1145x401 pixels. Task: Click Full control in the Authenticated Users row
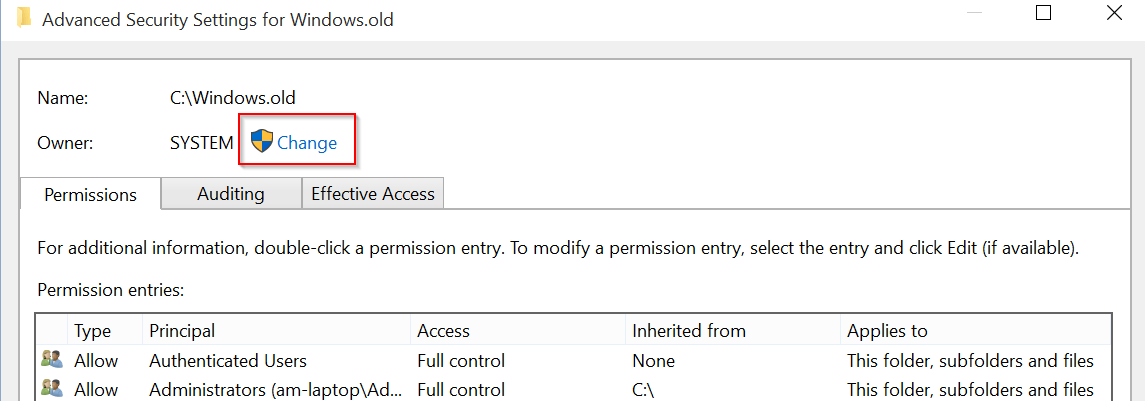(x=461, y=361)
